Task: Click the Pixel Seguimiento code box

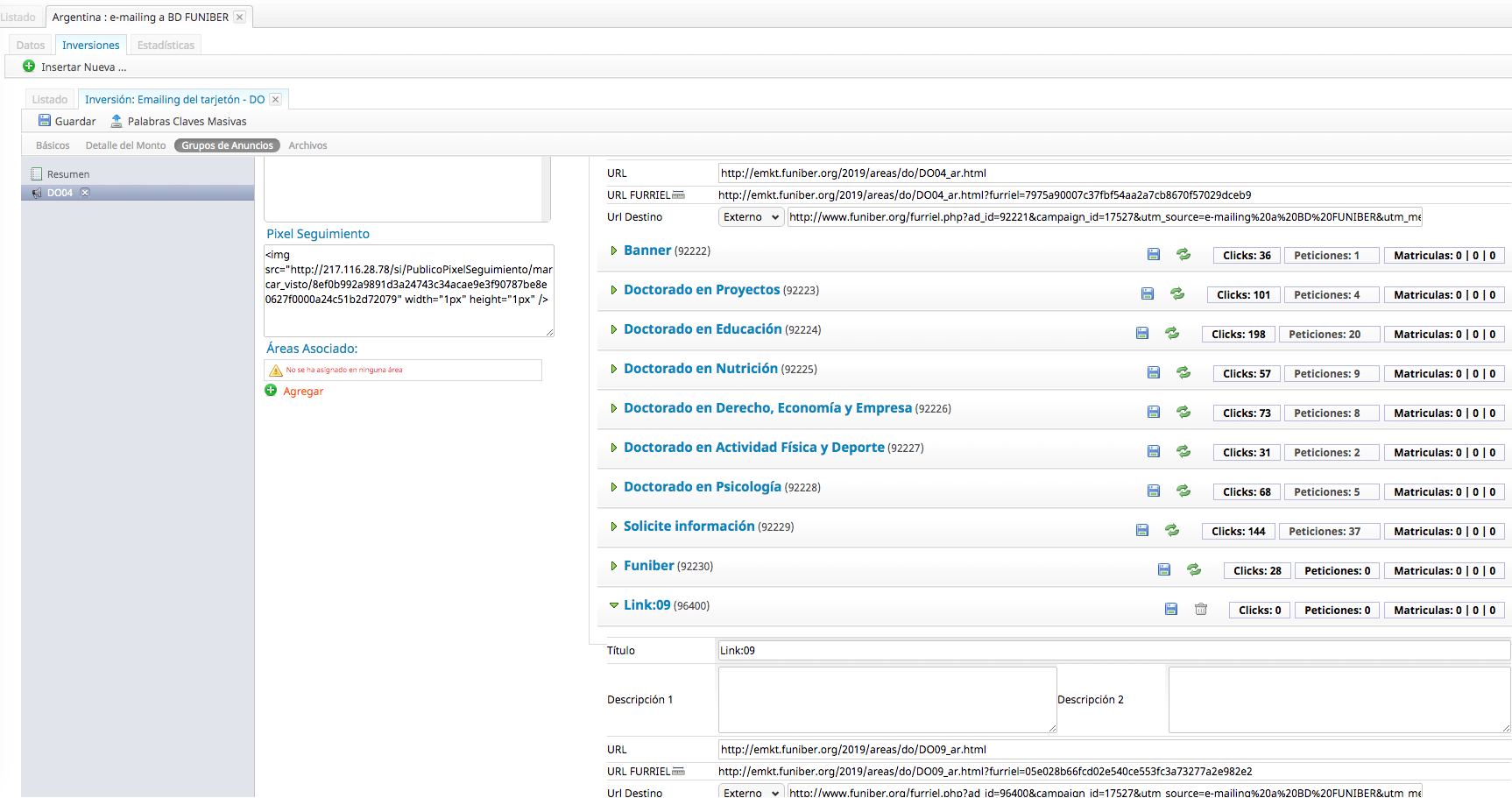Action: tap(409, 291)
